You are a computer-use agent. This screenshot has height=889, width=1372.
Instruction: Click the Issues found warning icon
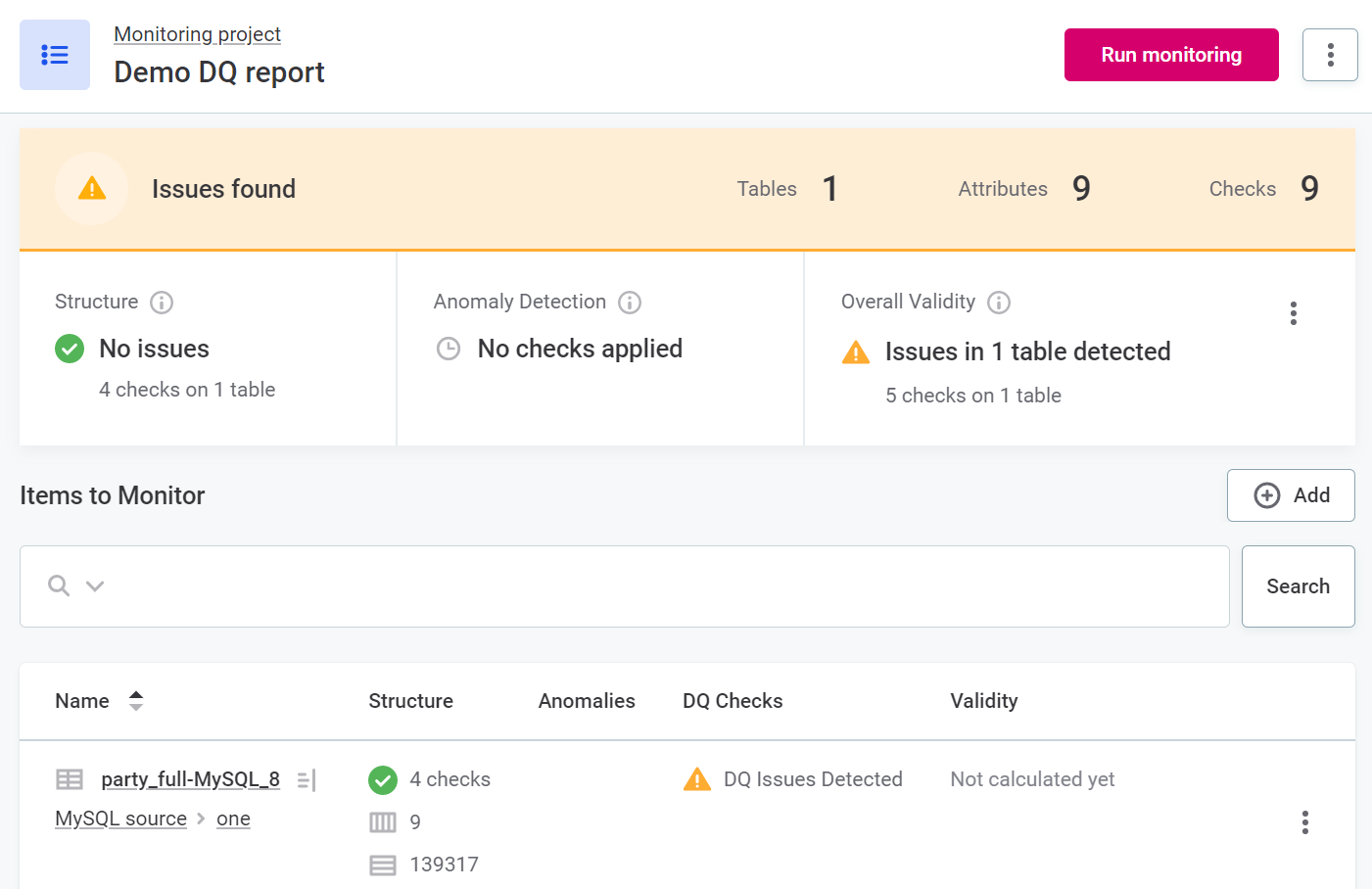click(x=92, y=188)
